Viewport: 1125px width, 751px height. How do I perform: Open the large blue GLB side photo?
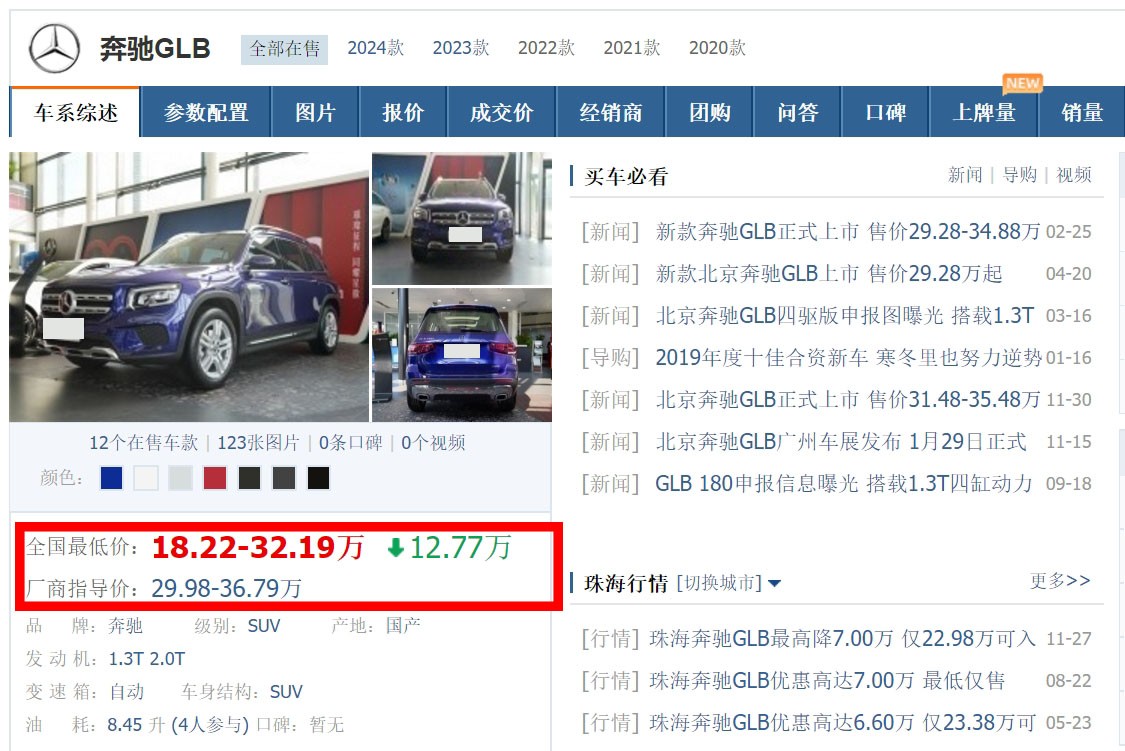[189, 286]
